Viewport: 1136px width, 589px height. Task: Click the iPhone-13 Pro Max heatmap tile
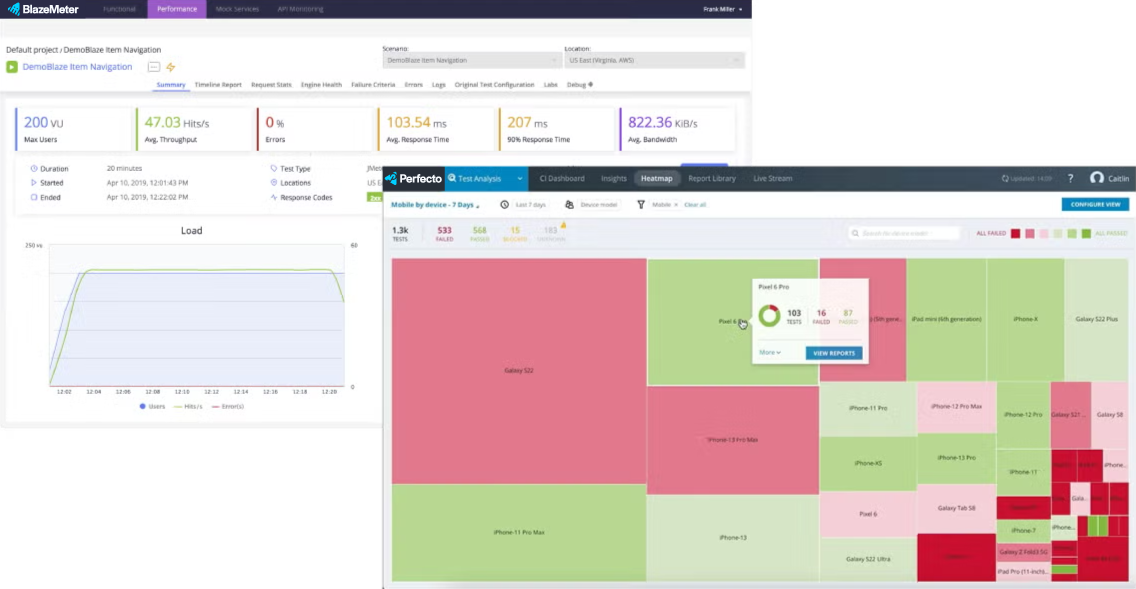732,440
